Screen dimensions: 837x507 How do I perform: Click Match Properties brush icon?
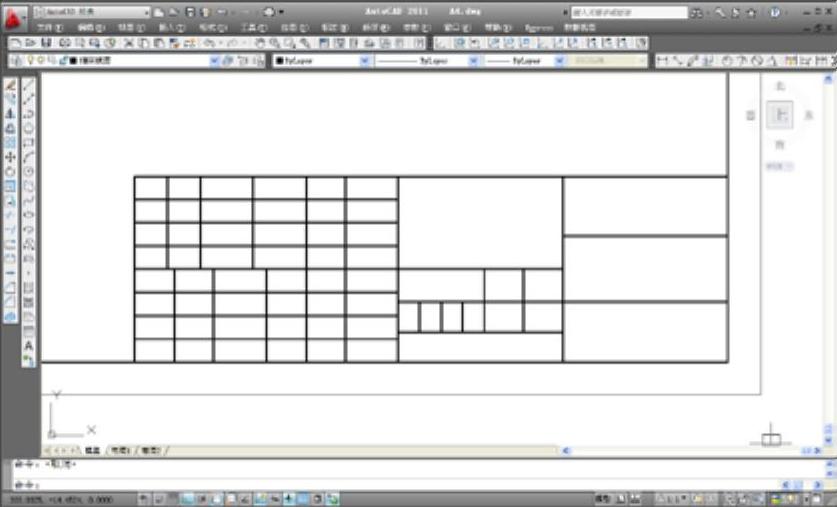pyautogui.click(x=173, y=43)
